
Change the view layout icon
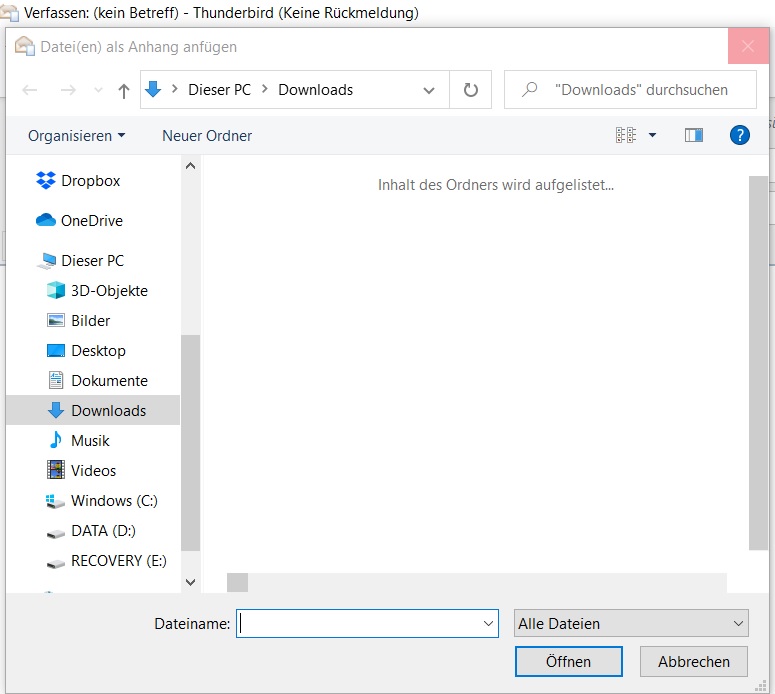tap(626, 135)
